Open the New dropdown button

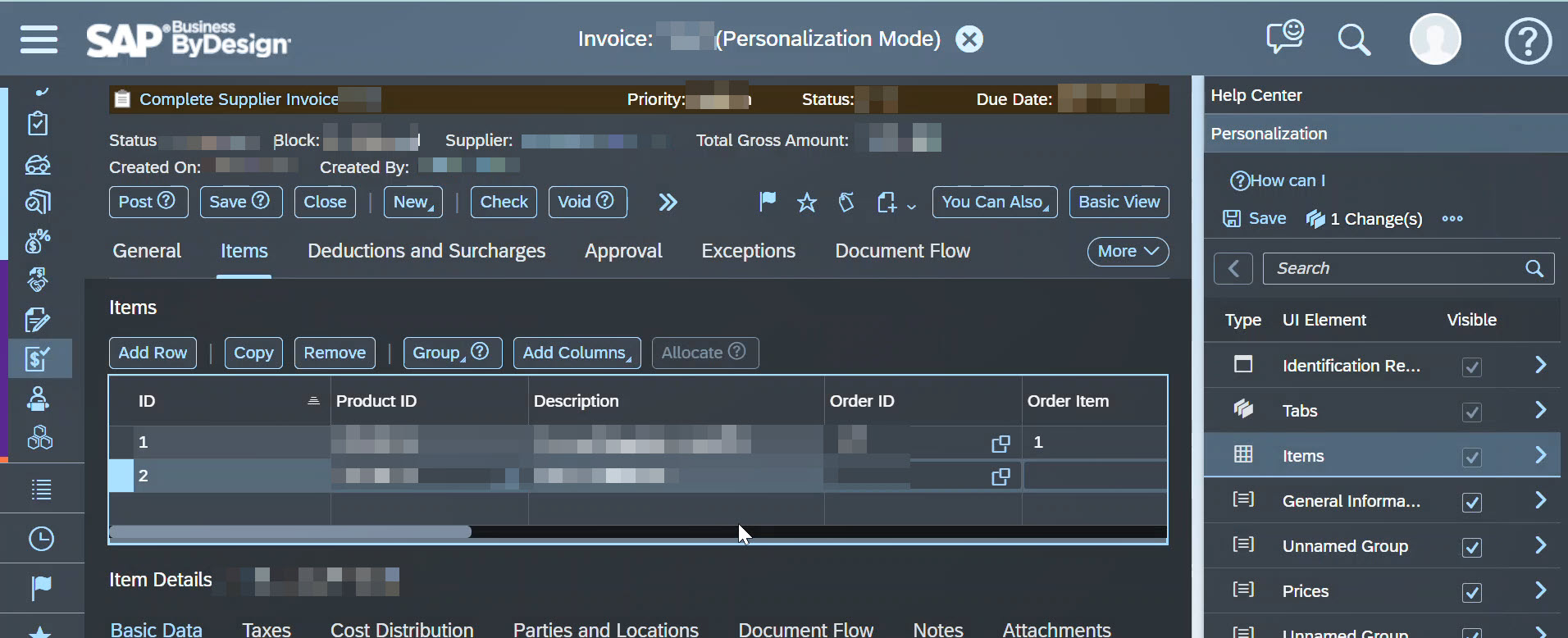[413, 202]
